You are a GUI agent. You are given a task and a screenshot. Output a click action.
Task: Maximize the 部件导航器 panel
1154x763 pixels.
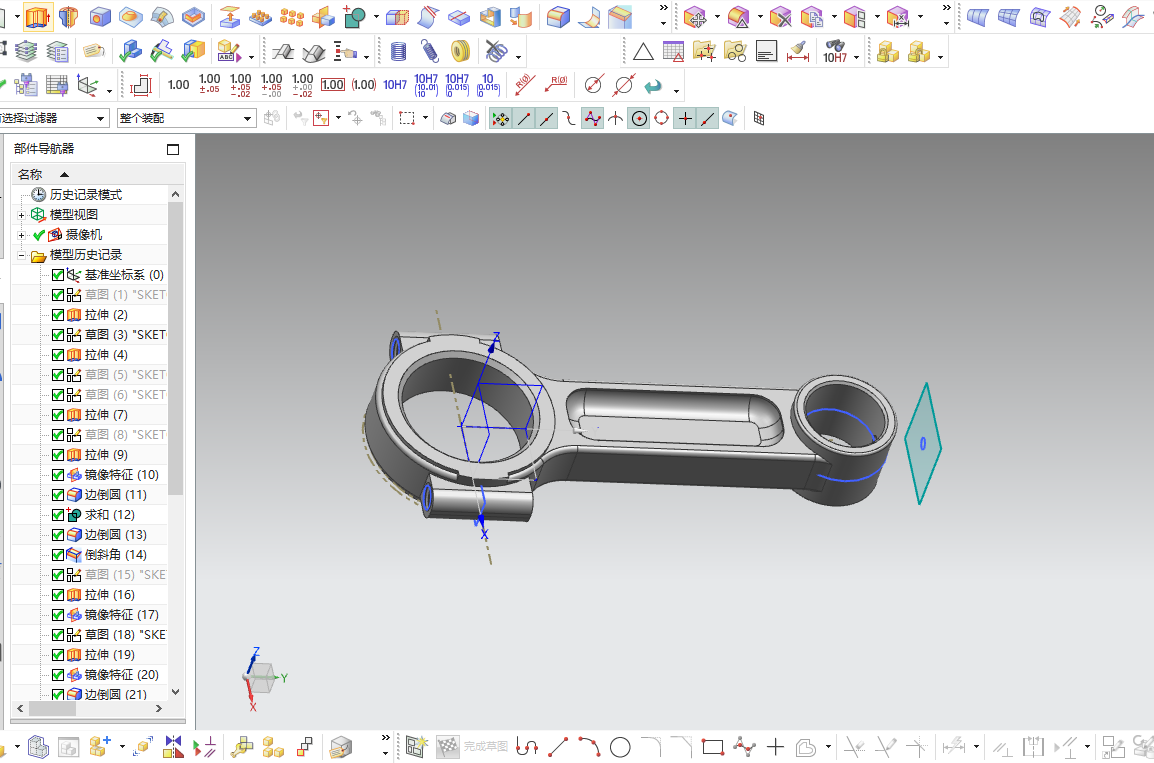click(173, 149)
